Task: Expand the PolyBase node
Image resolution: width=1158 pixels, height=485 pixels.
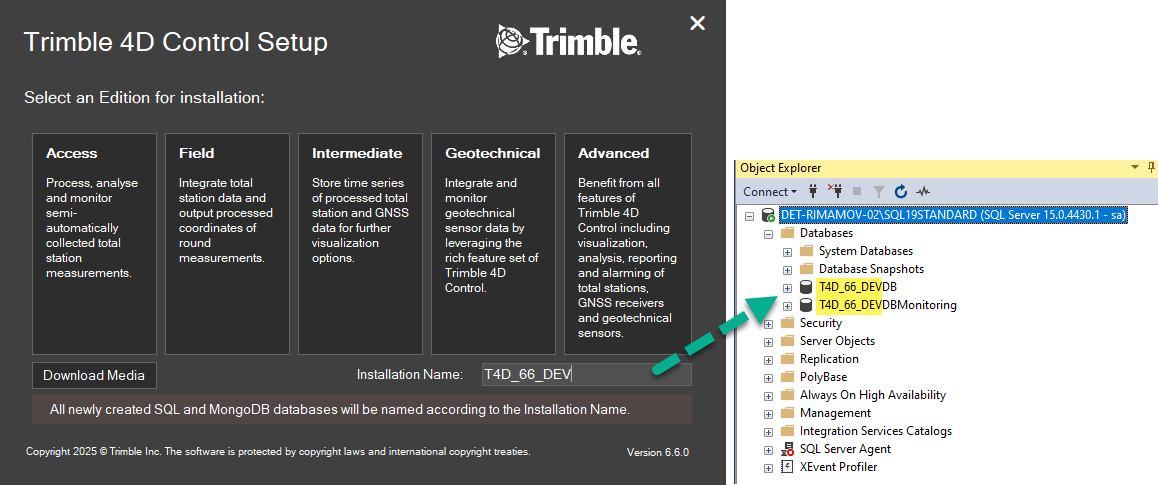Action: click(x=768, y=377)
